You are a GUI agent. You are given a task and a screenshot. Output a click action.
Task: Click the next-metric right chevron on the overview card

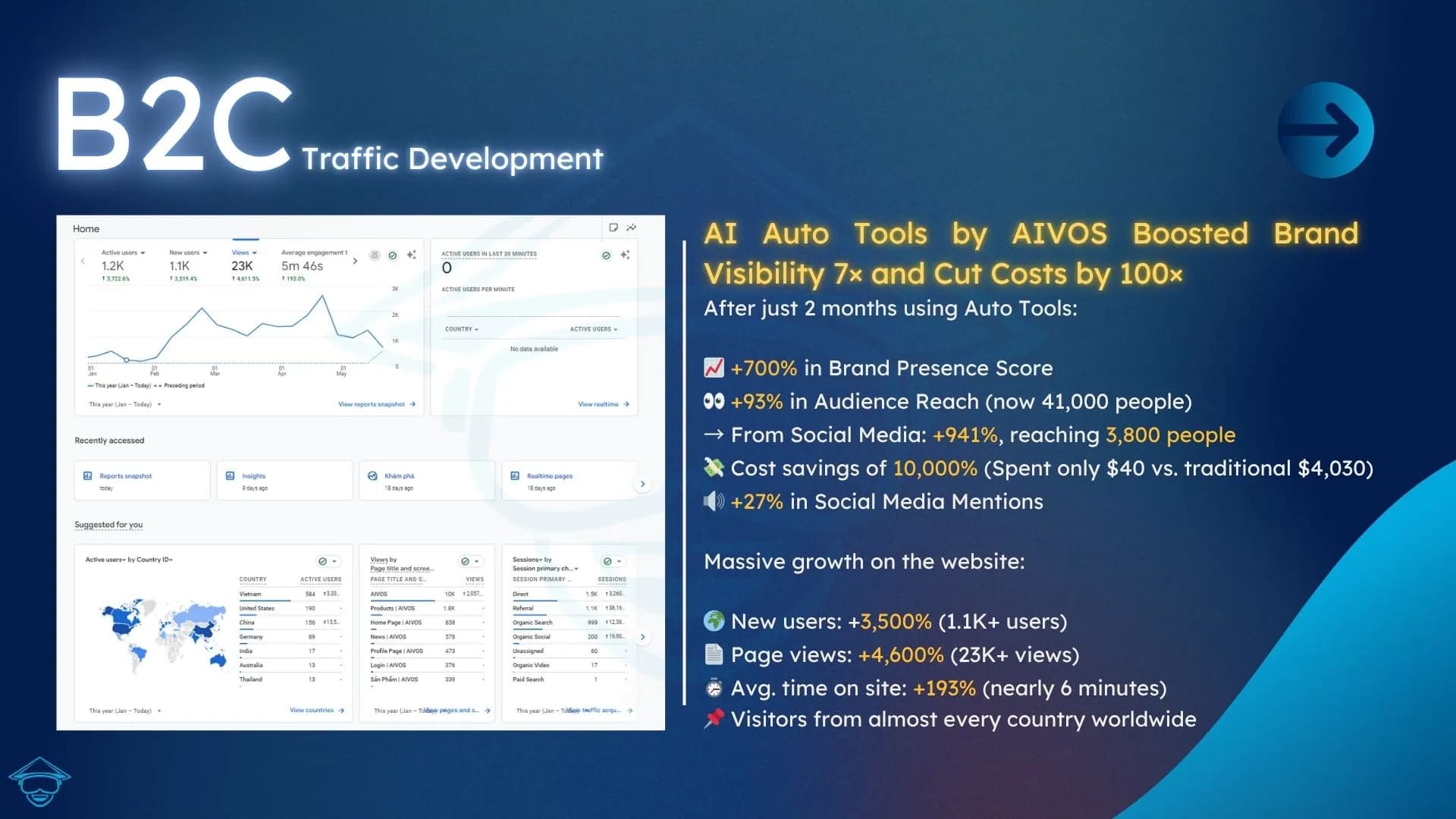point(355,261)
